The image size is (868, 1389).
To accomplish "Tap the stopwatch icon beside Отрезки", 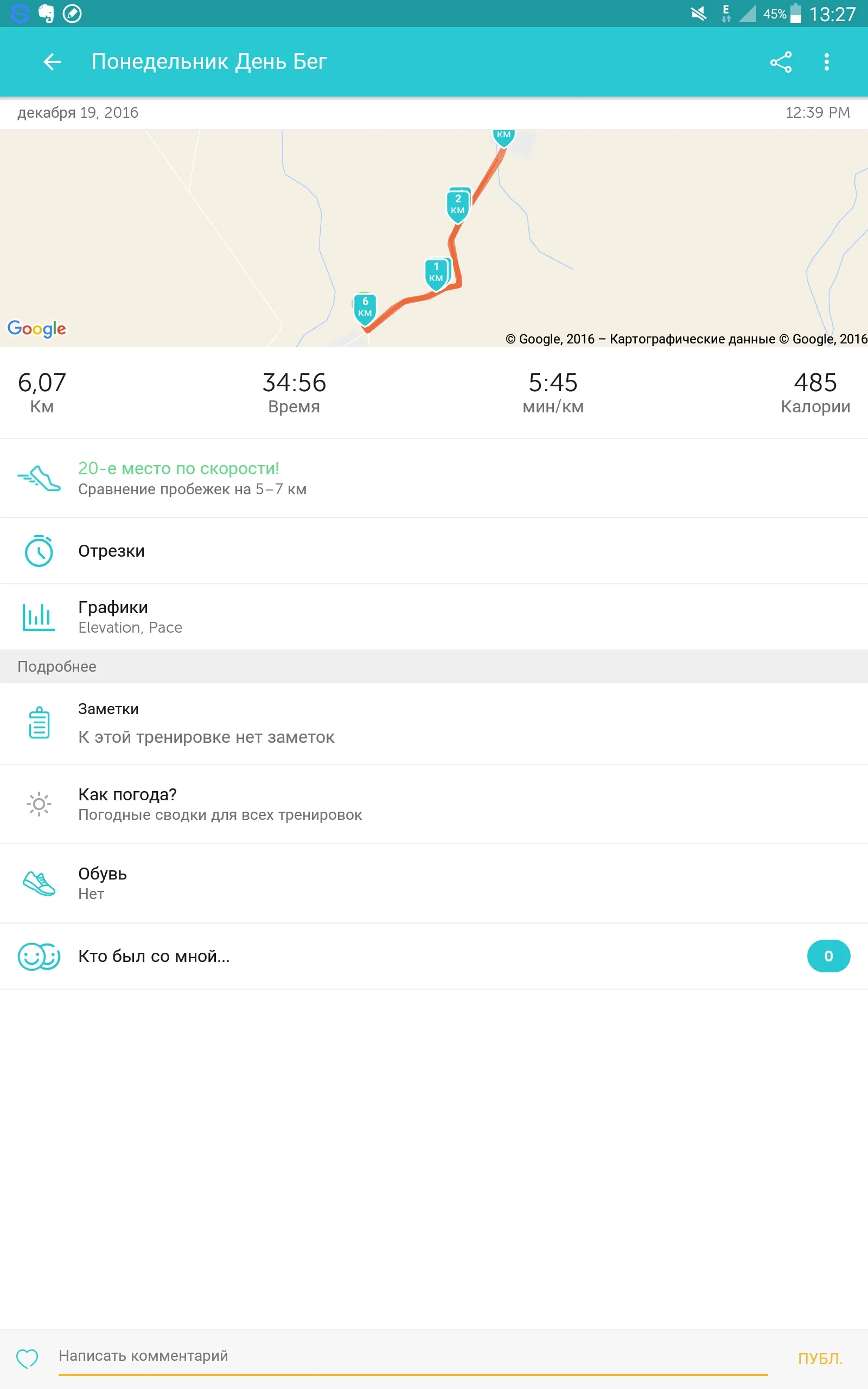I will tap(39, 551).
